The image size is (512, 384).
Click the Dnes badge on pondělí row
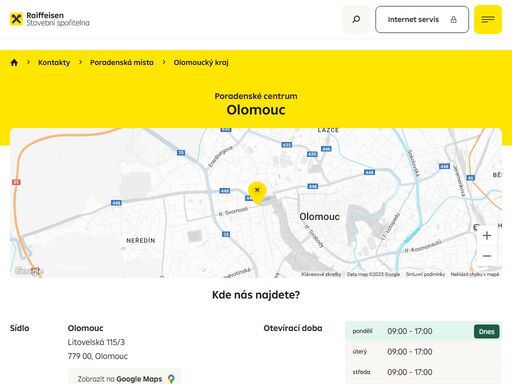tap(486, 332)
